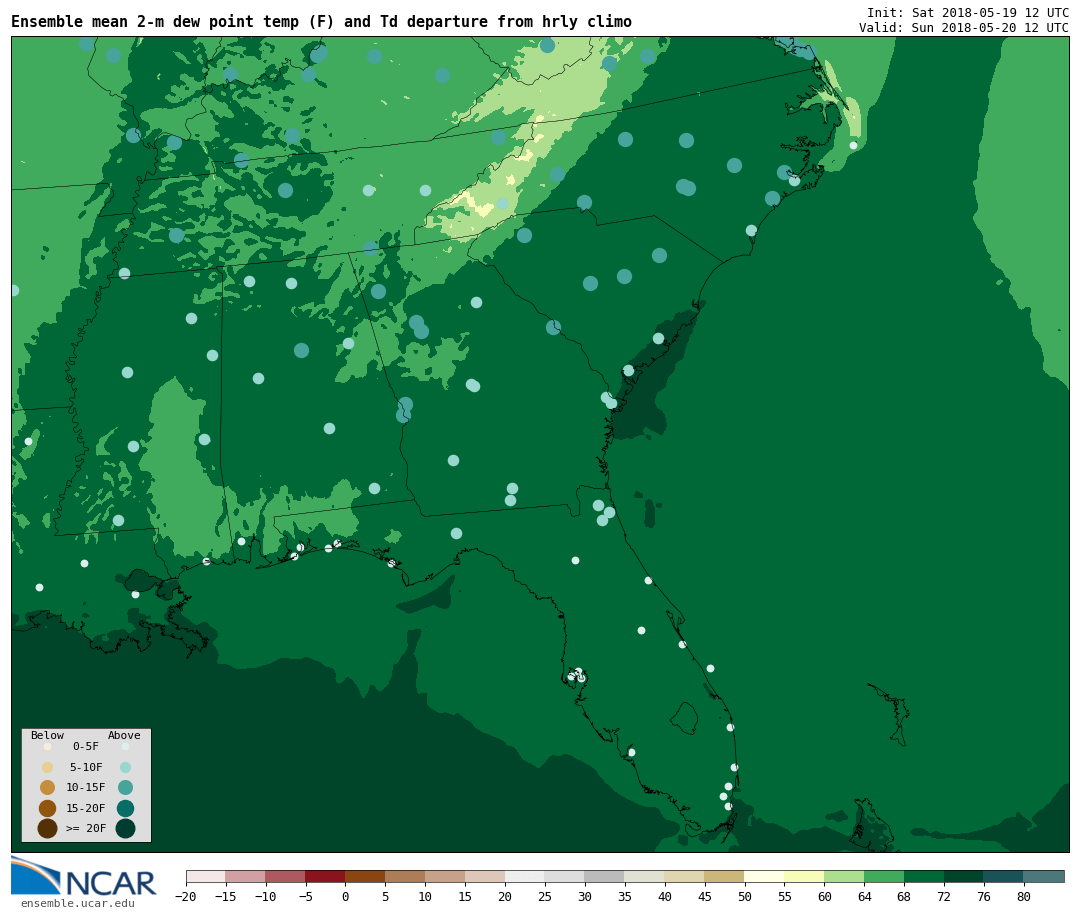1080x915 pixels.
Task: Click the color bar swatch between -15 and -10
Action: click(246, 876)
